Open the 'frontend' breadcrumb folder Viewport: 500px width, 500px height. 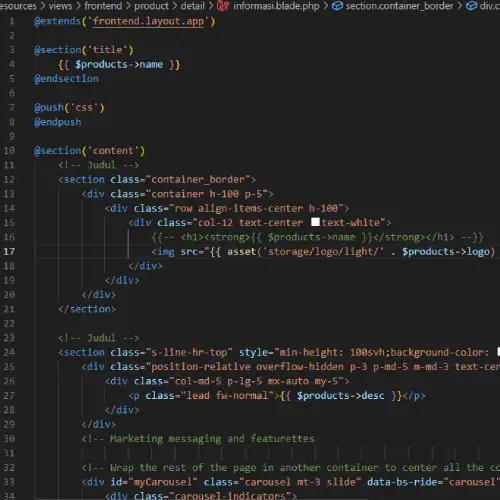[103, 6]
